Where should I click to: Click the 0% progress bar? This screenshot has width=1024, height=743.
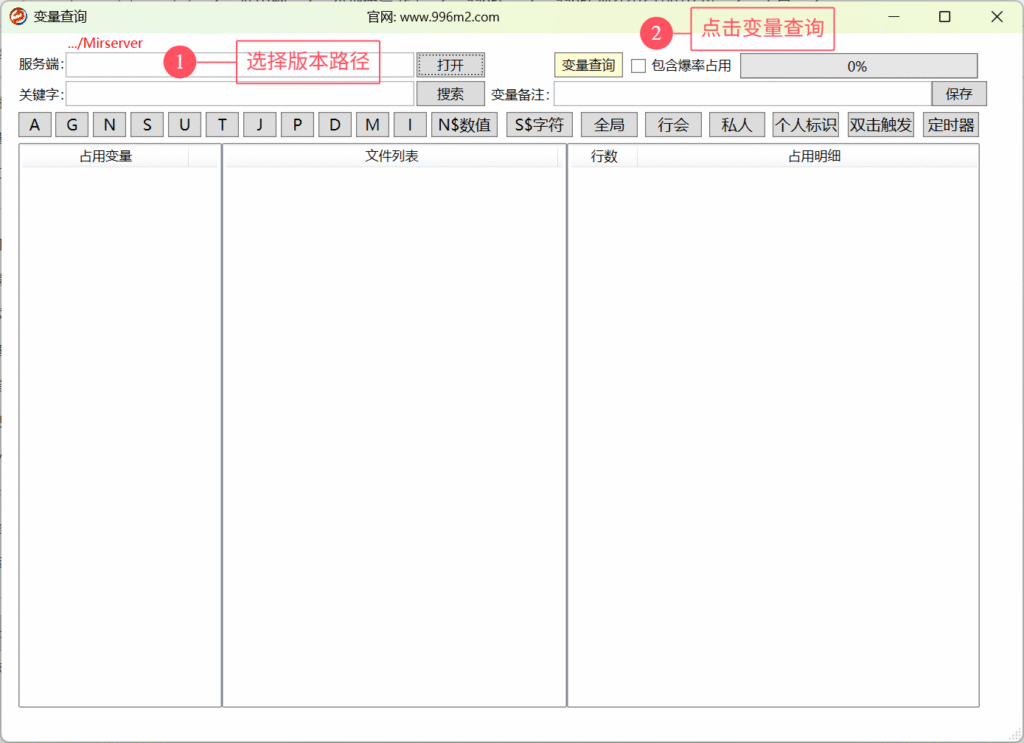pyautogui.click(x=858, y=66)
